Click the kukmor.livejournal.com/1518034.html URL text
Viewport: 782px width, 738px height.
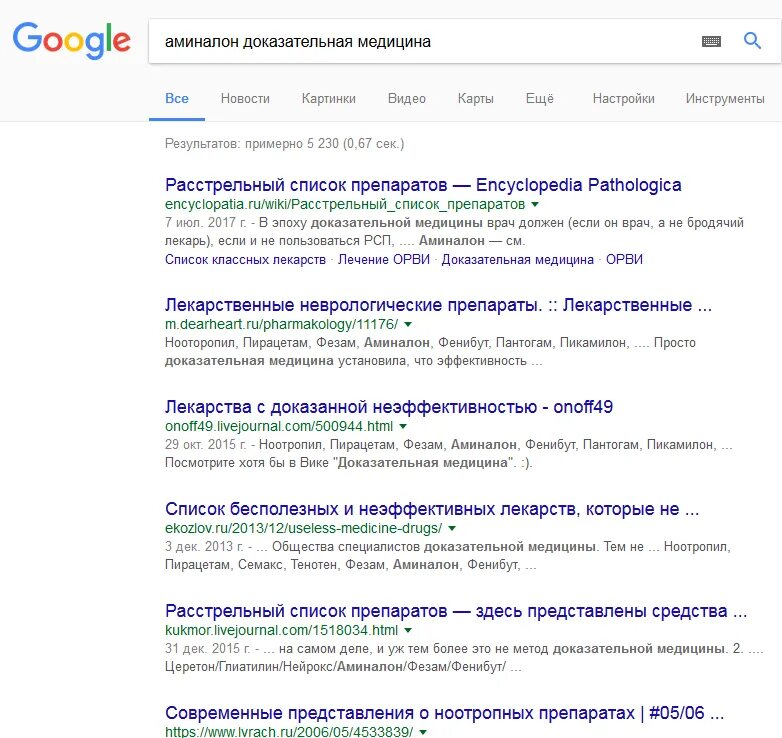pos(281,630)
